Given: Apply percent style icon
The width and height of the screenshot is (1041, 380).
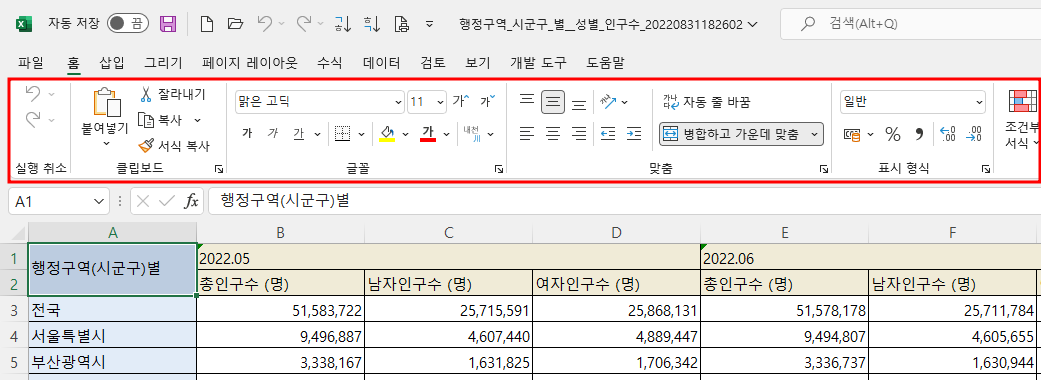Looking at the screenshot, I should pos(892,134).
